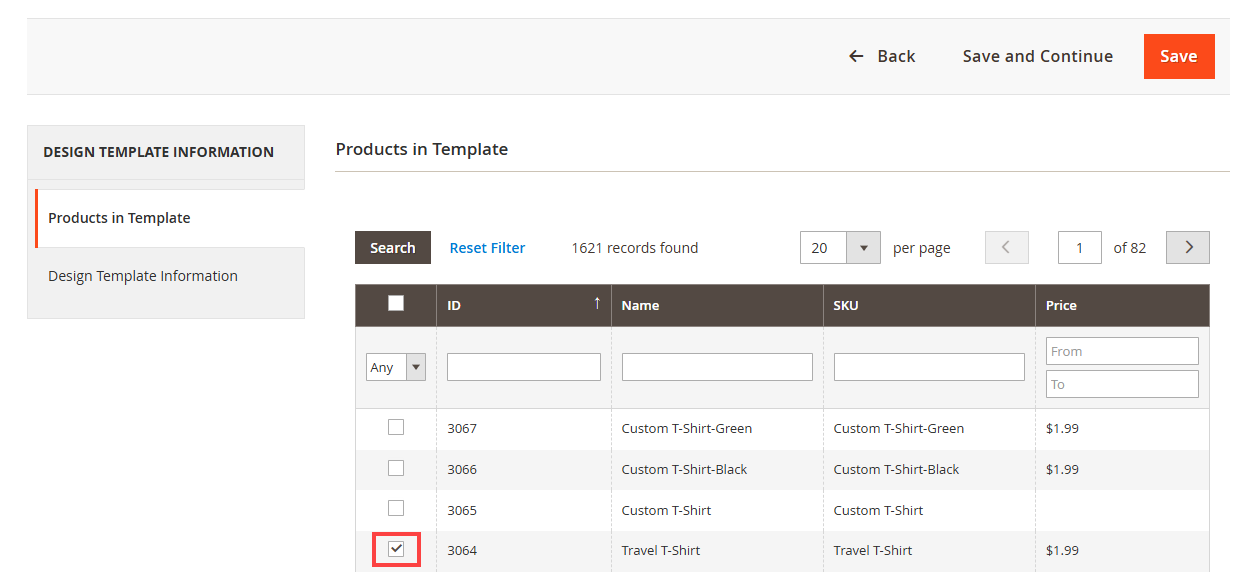The width and height of the screenshot is (1250, 572).
Task: Focus the SKU filter text box
Action: click(929, 367)
